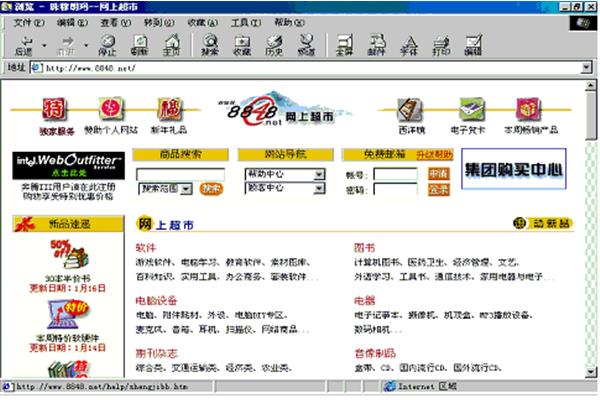Image resolution: width=600 pixels, height=400 pixels.
Task: Click the 图书 category link
Action: point(363,247)
